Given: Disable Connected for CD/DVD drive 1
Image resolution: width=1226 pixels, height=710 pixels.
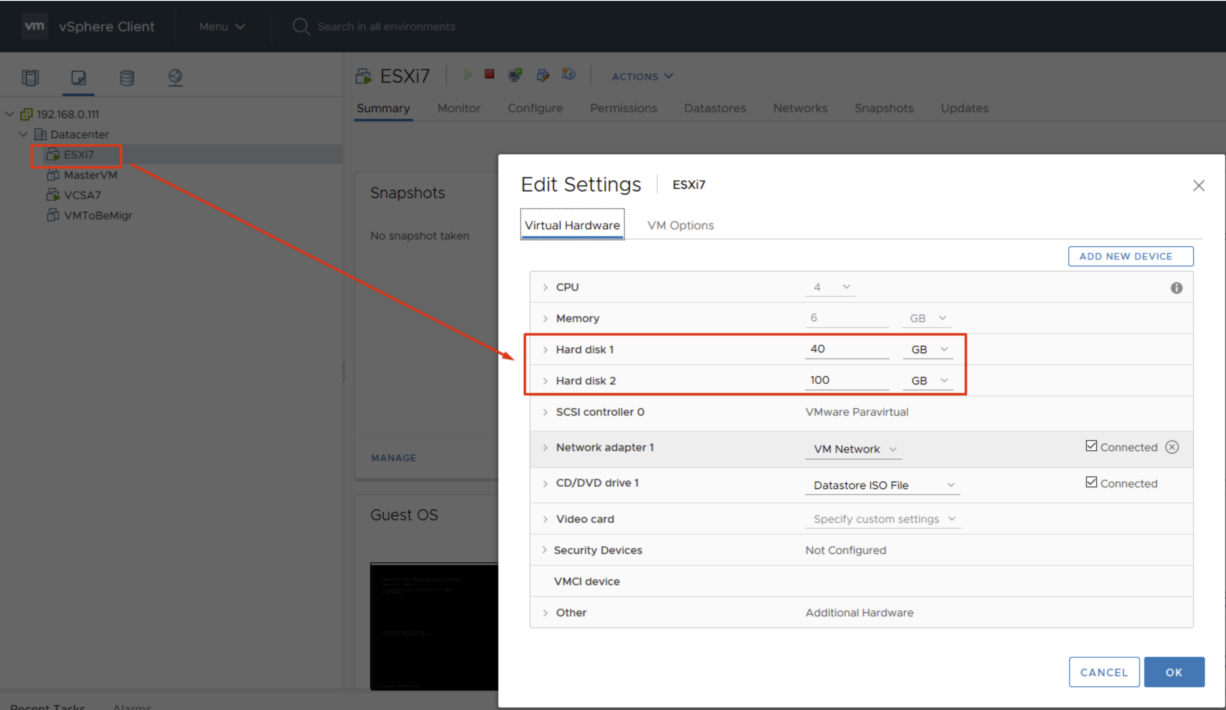Looking at the screenshot, I should [x=1092, y=483].
